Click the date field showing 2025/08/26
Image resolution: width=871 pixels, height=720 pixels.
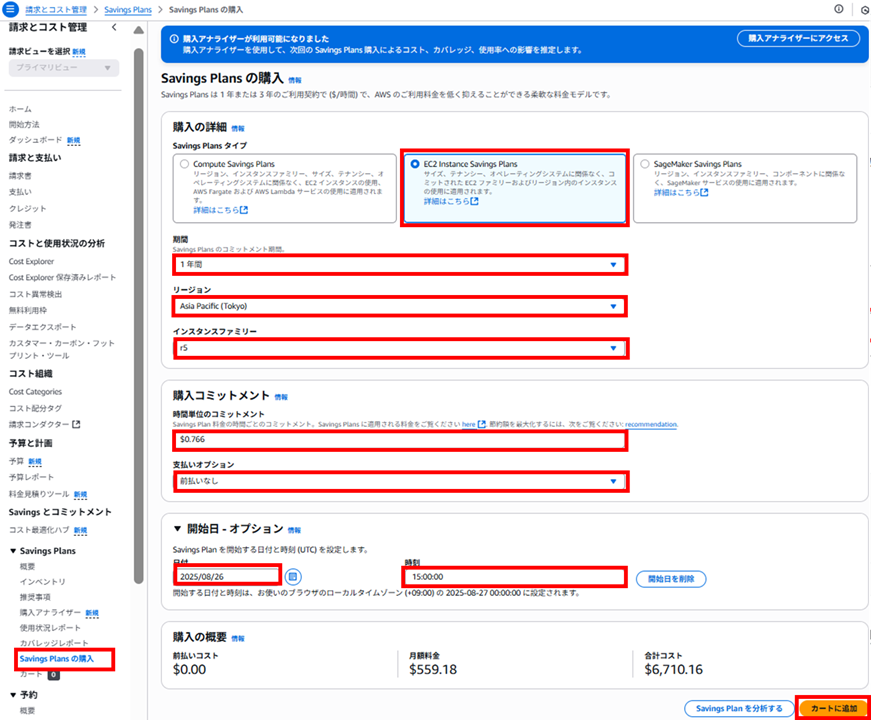pos(228,577)
